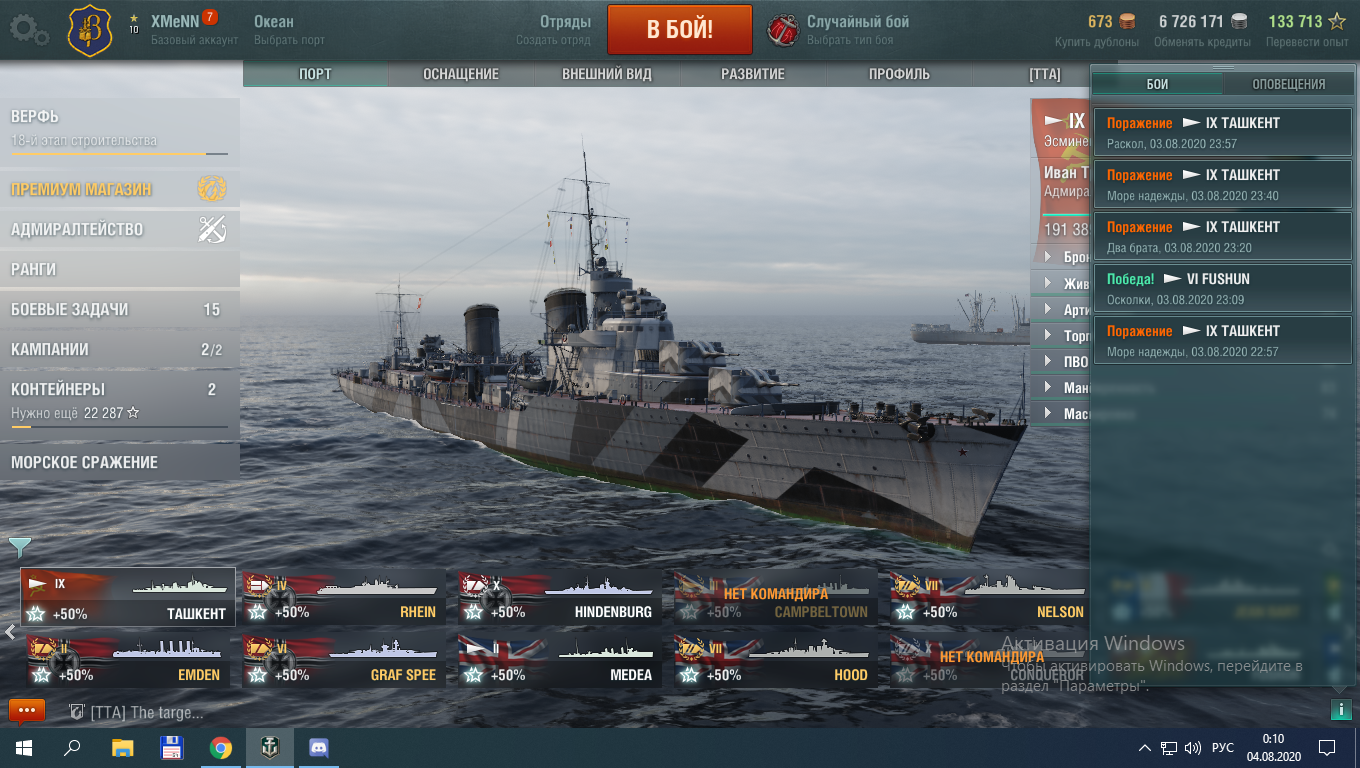The image size is (1360, 768).
Task: Expand the Торпеды parameters section
Action: (x=1060, y=335)
